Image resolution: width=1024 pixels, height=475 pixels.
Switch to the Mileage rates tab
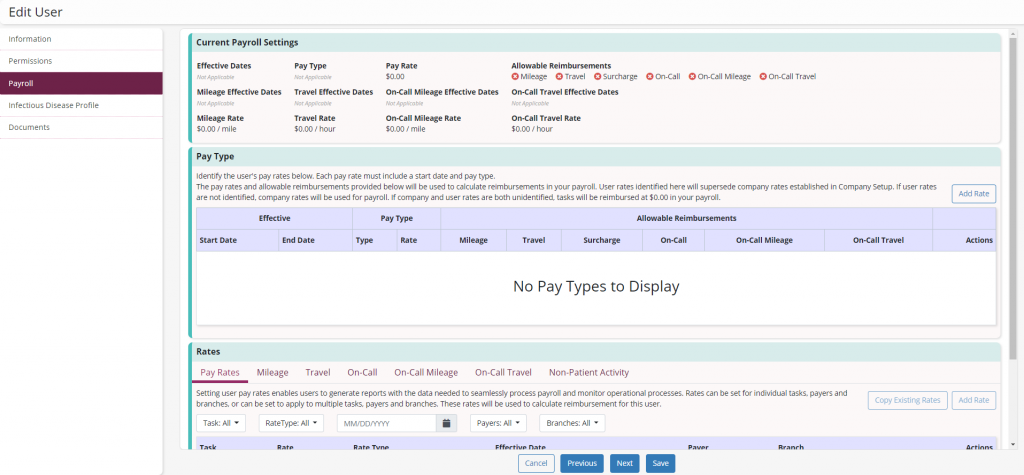(272, 372)
